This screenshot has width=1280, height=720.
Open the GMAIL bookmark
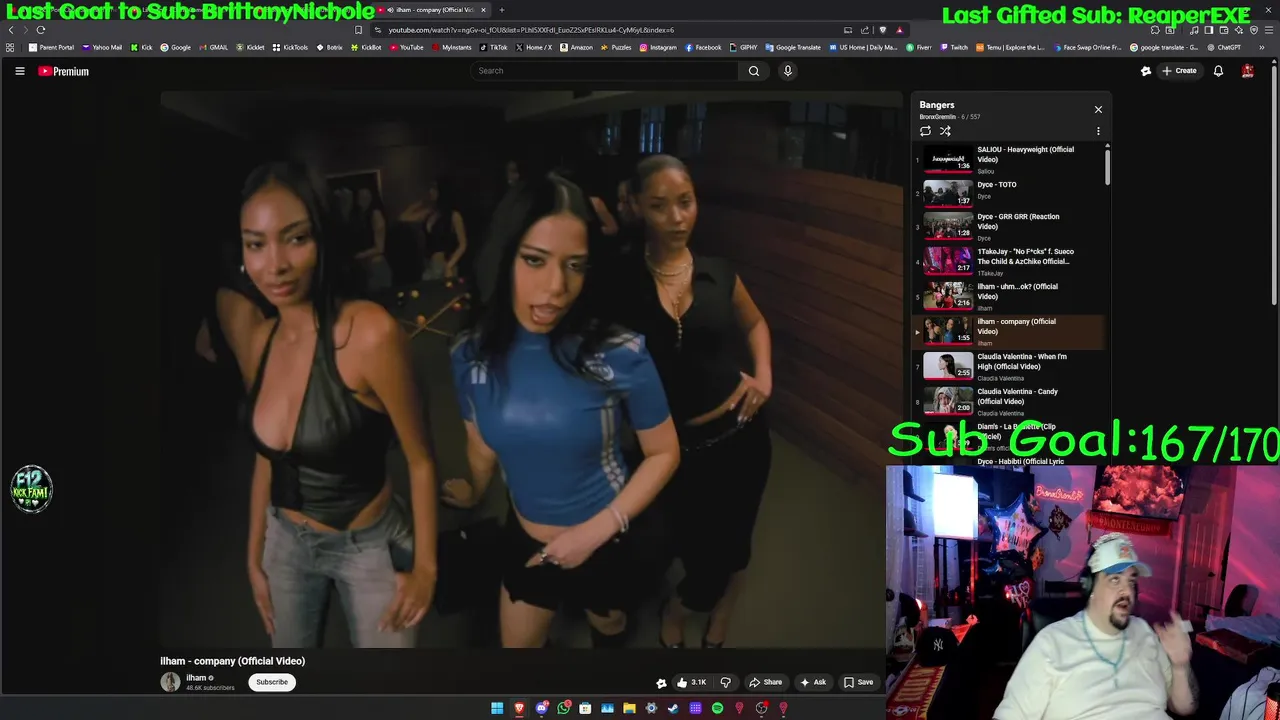213,47
